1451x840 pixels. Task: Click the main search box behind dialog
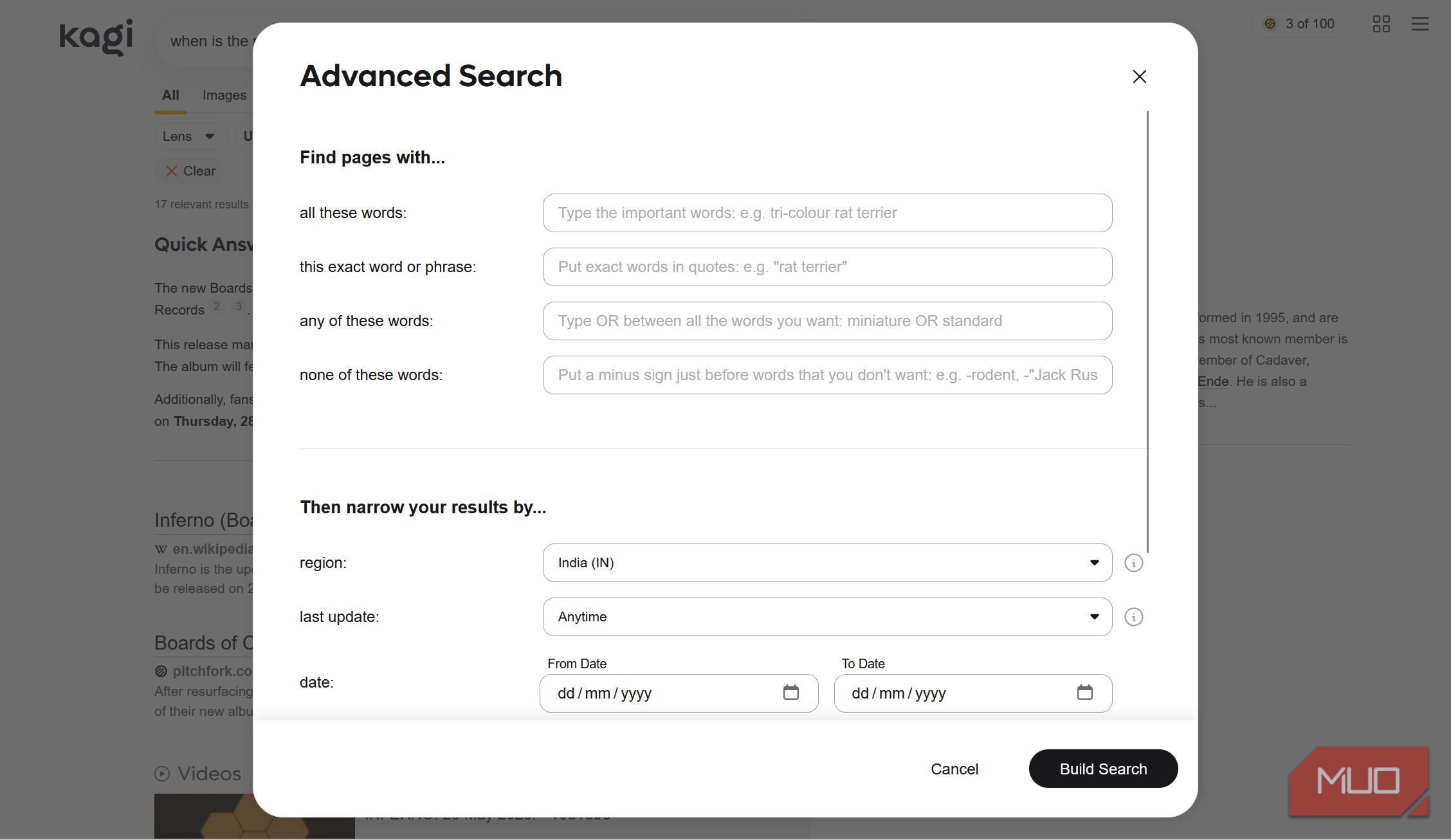tap(205, 41)
